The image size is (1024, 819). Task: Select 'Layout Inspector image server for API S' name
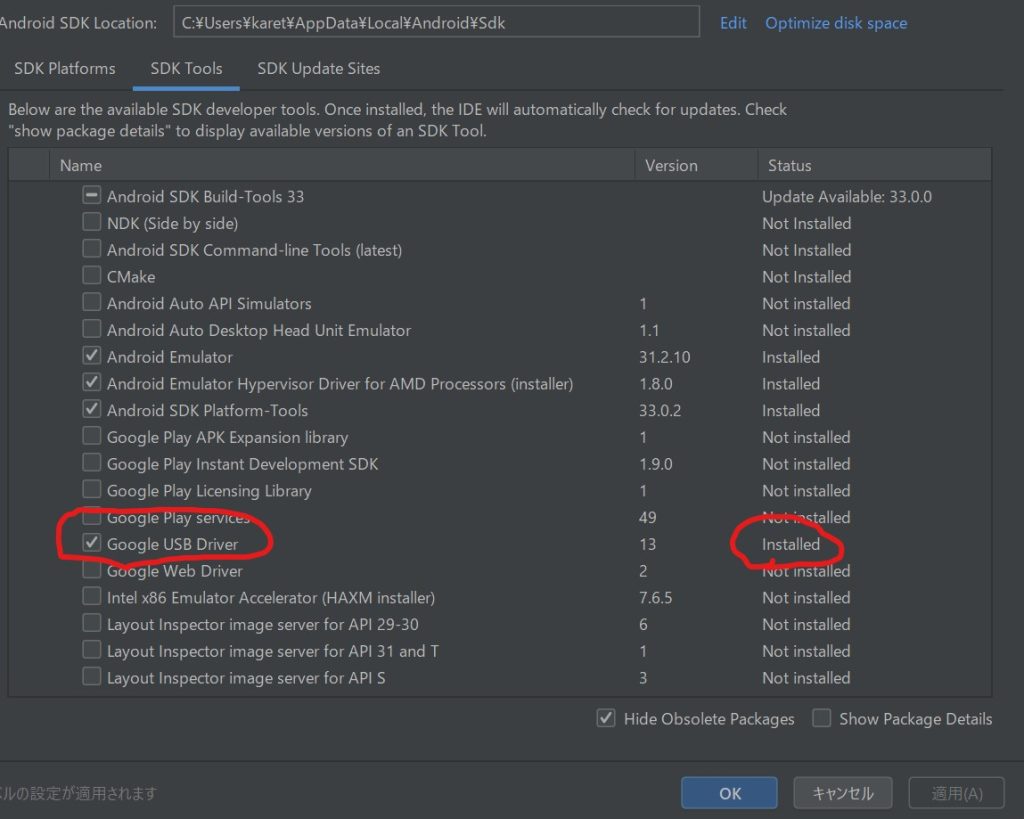tap(246, 679)
